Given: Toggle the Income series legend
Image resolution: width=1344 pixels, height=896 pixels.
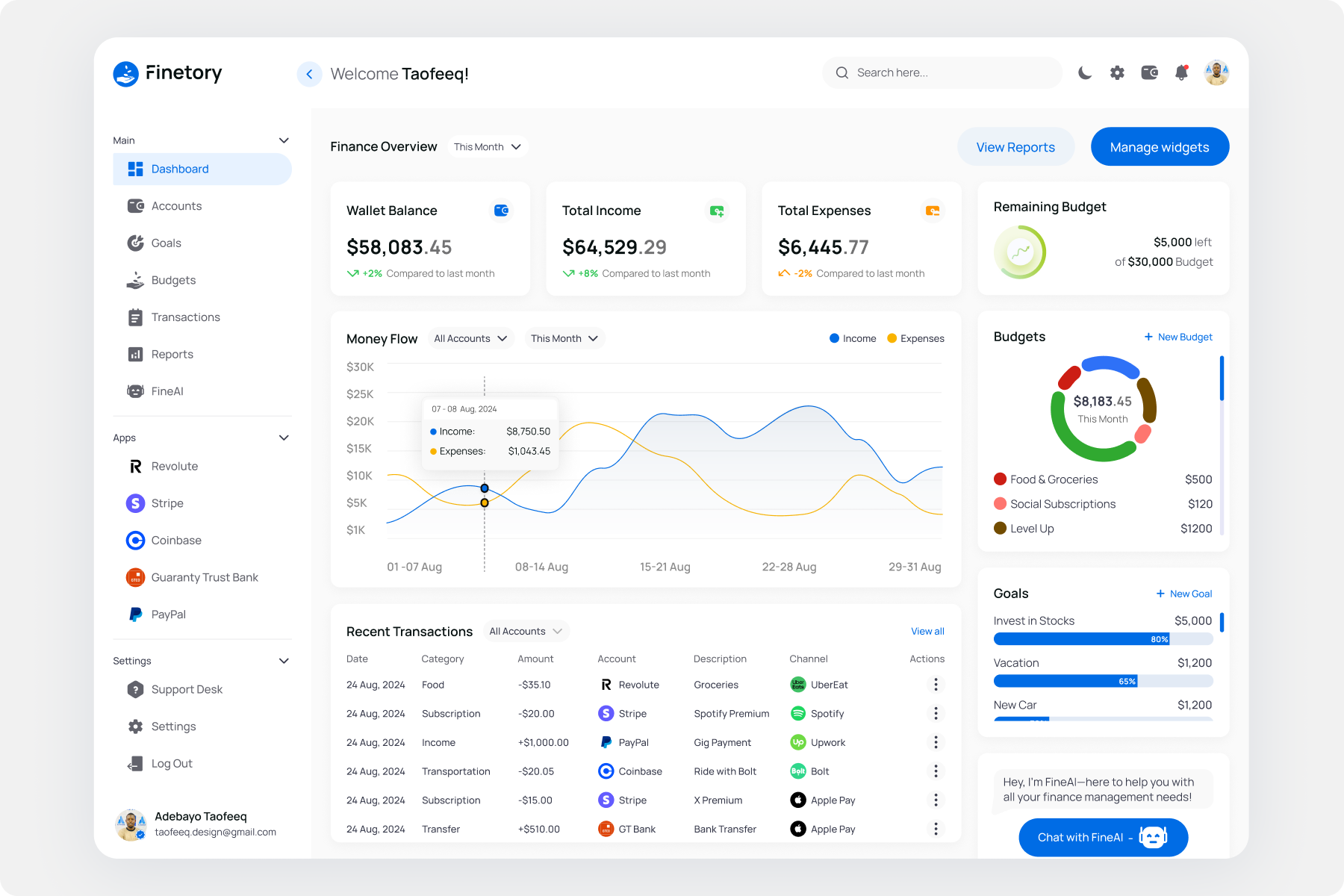Looking at the screenshot, I should [x=853, y=339].
